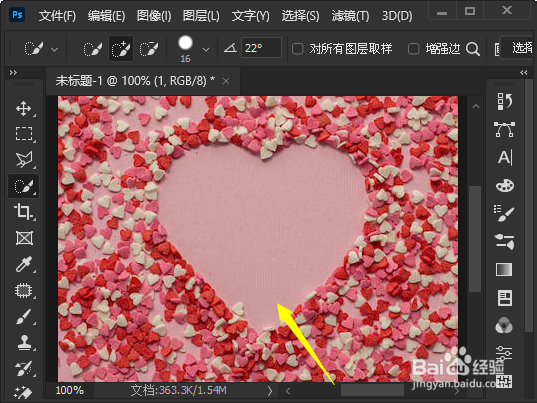The width and height of the screenshot is (537, 403).
Task: Click the Photoshop logo icon
Action: click(x=17, y=15)
